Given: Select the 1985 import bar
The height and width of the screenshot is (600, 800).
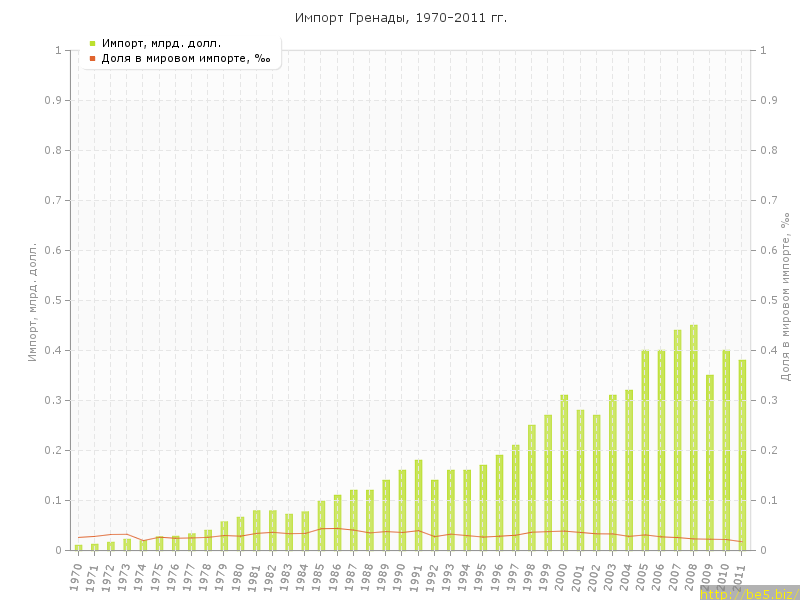Looking at the screenshot, I should click(x=321, y=525).
